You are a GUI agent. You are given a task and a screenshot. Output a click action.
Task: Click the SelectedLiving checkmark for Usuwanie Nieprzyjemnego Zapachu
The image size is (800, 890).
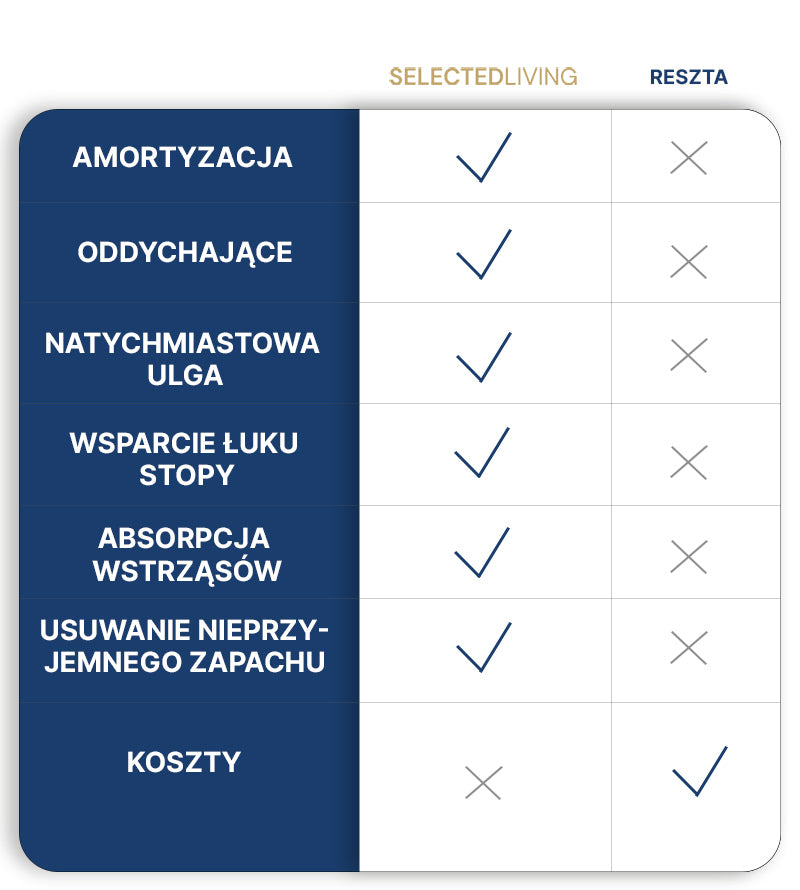pos(483,648)
